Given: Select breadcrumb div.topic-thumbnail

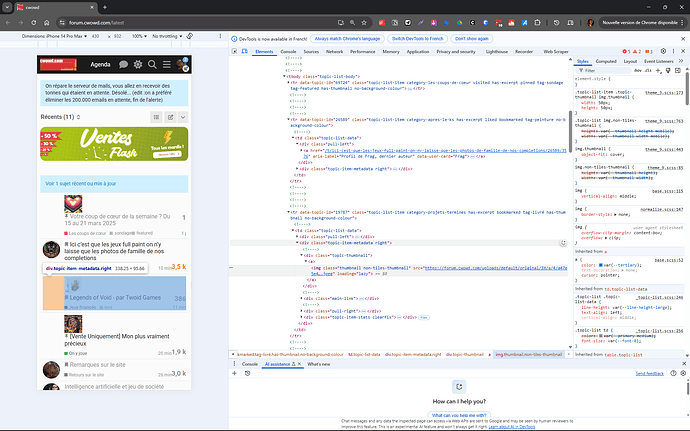Looking at the screenshot, I should pyautogui.click(x=465, y=354).
